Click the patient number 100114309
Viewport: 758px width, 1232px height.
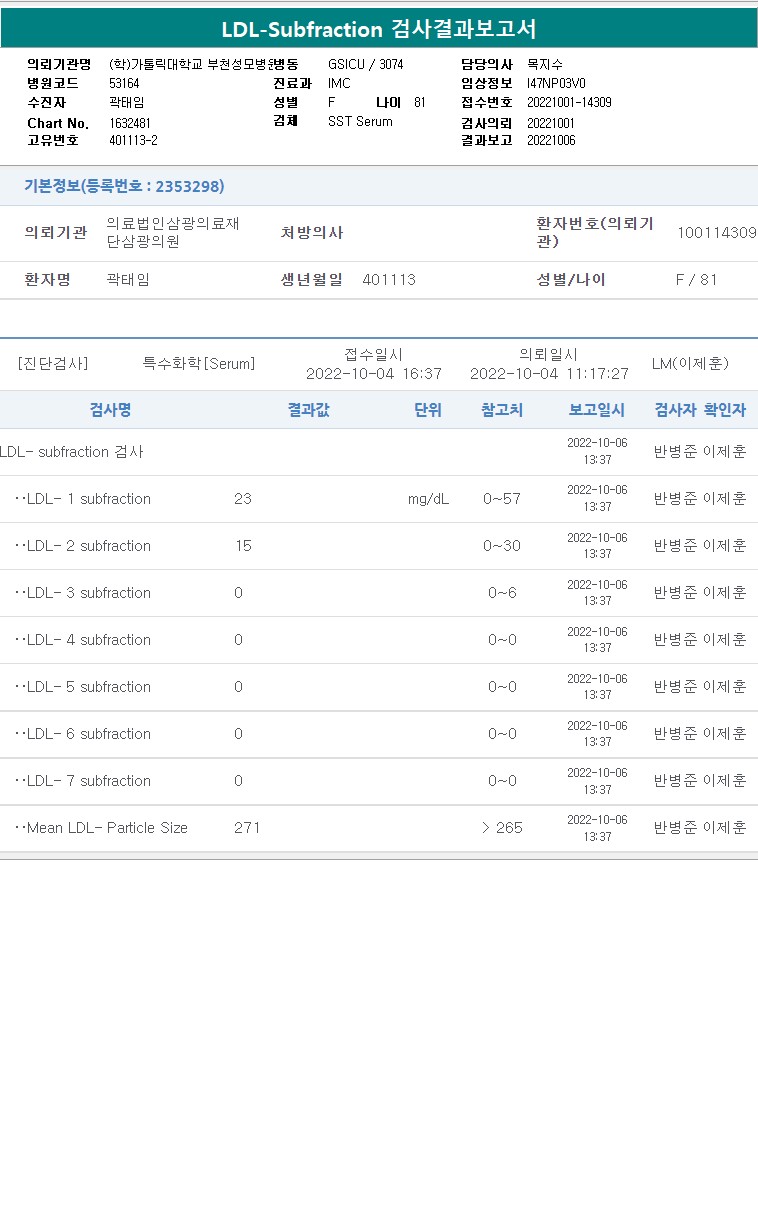(x=717, y=232)
